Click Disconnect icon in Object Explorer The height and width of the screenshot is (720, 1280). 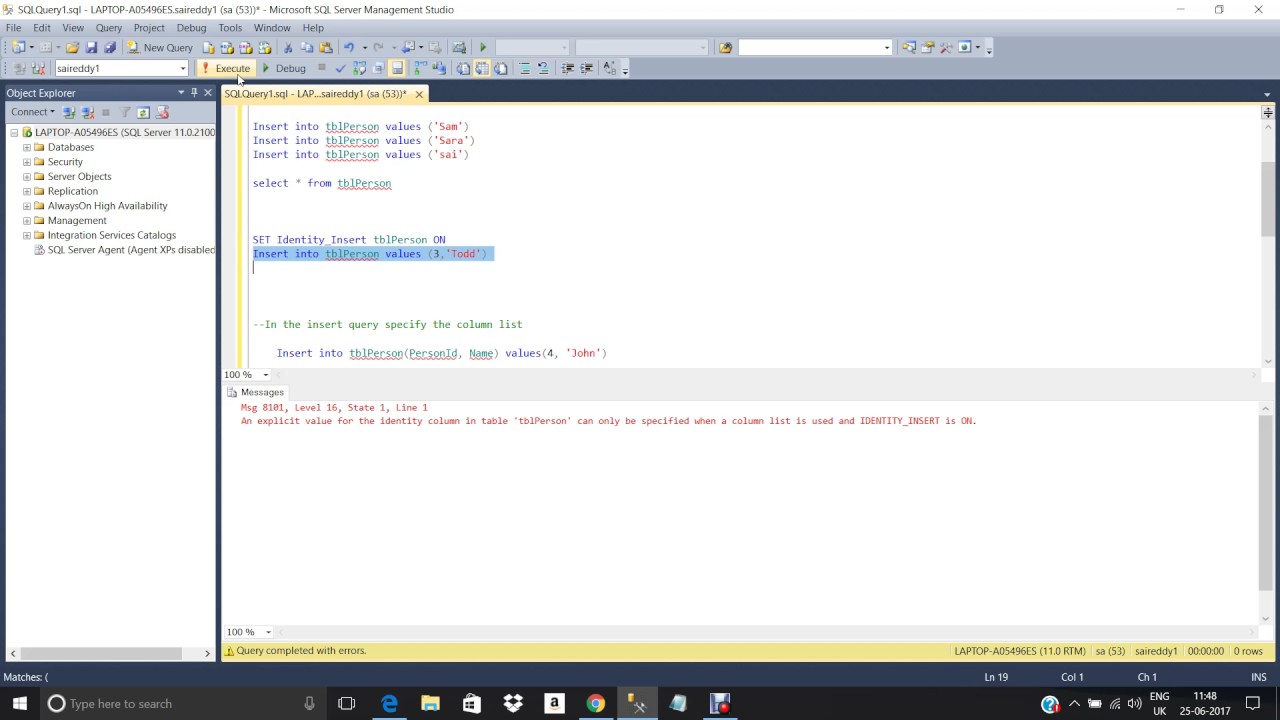88,112
